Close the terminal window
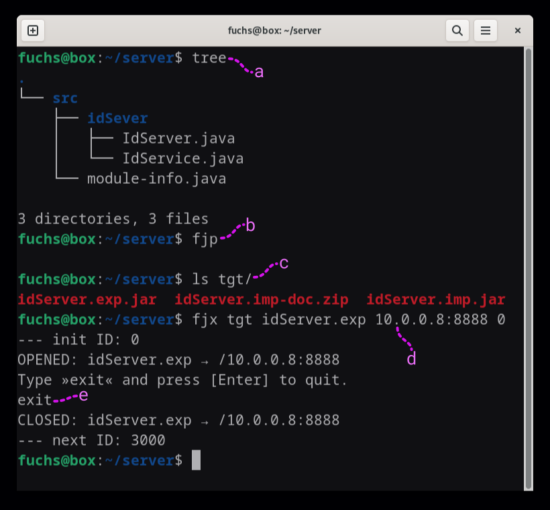550x510 pixels. click(x=517, y=31)
